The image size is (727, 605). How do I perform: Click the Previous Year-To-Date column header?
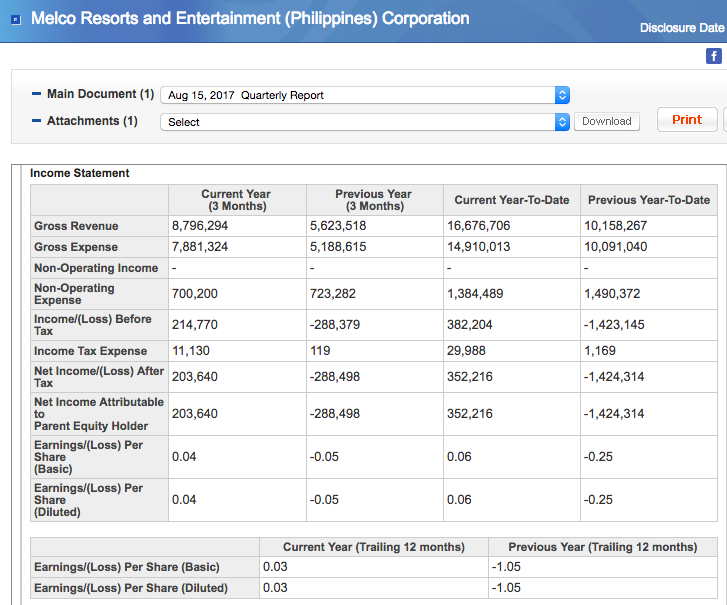pyautogui.click(x=649, y=200)
